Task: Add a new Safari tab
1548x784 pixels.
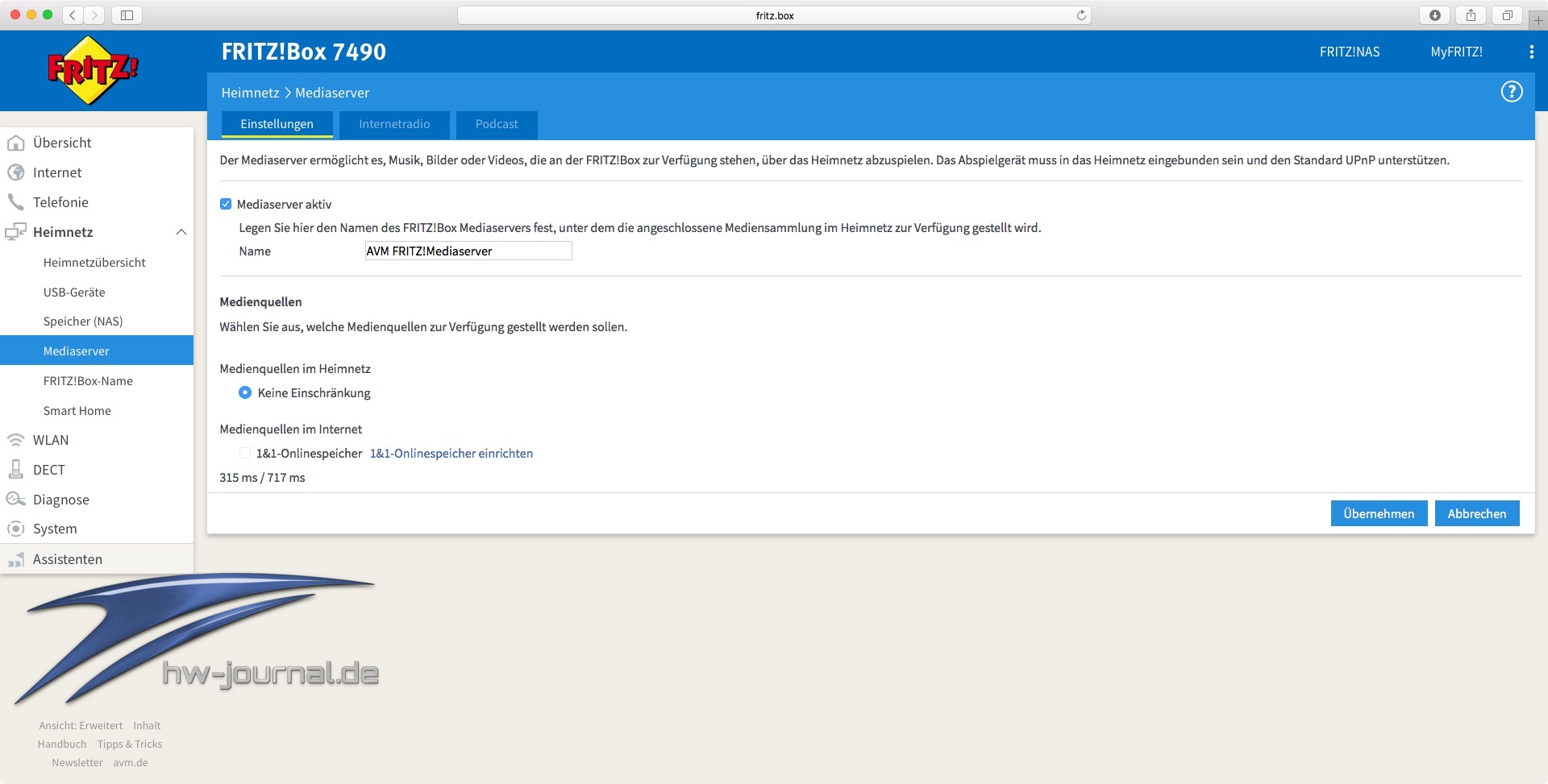Action: click(x=1538, y=19)
